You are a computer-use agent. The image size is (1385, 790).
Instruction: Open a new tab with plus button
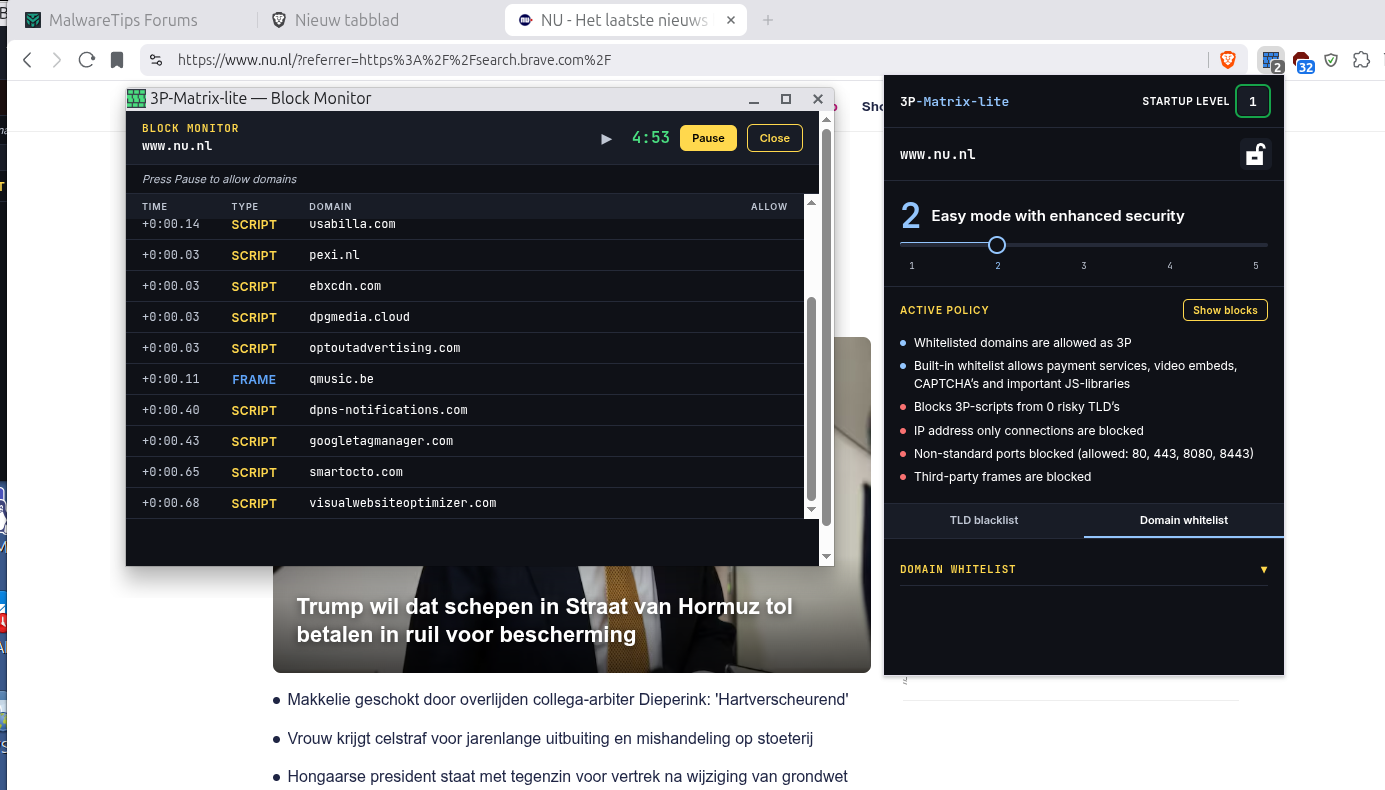coord(768,20)
